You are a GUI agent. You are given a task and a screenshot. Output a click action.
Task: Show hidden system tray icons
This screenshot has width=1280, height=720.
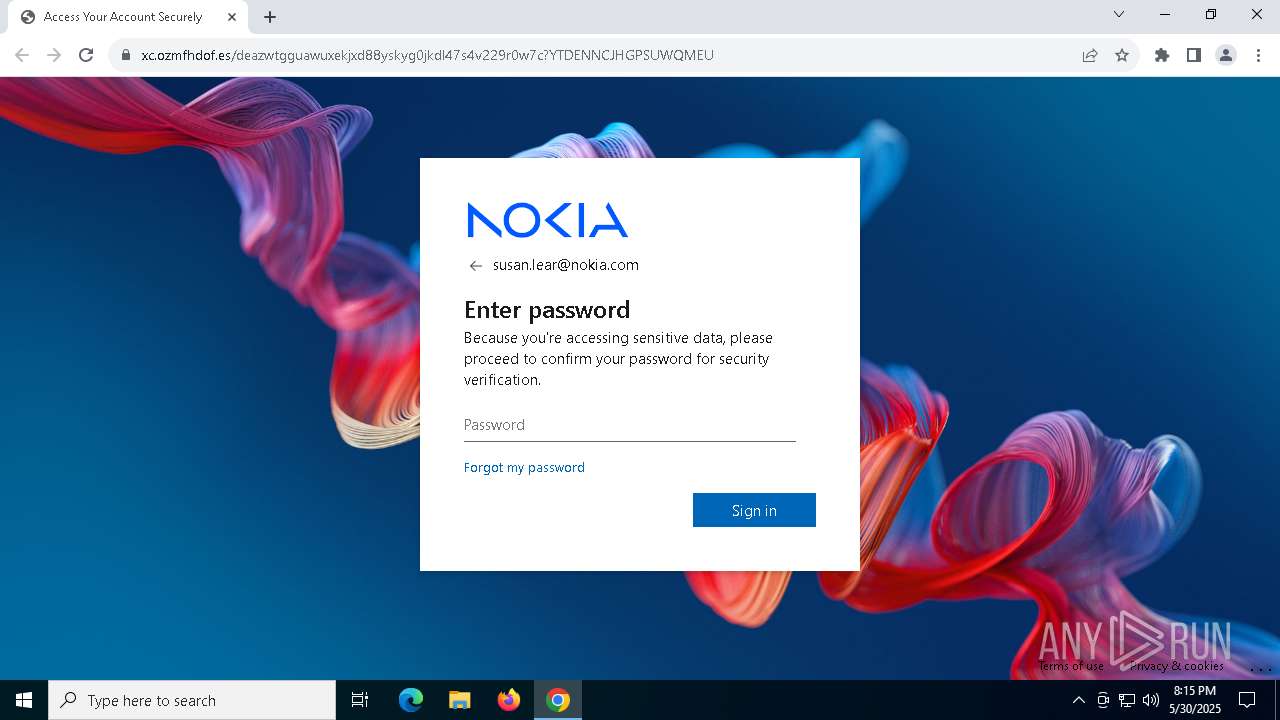[1078, 700]
